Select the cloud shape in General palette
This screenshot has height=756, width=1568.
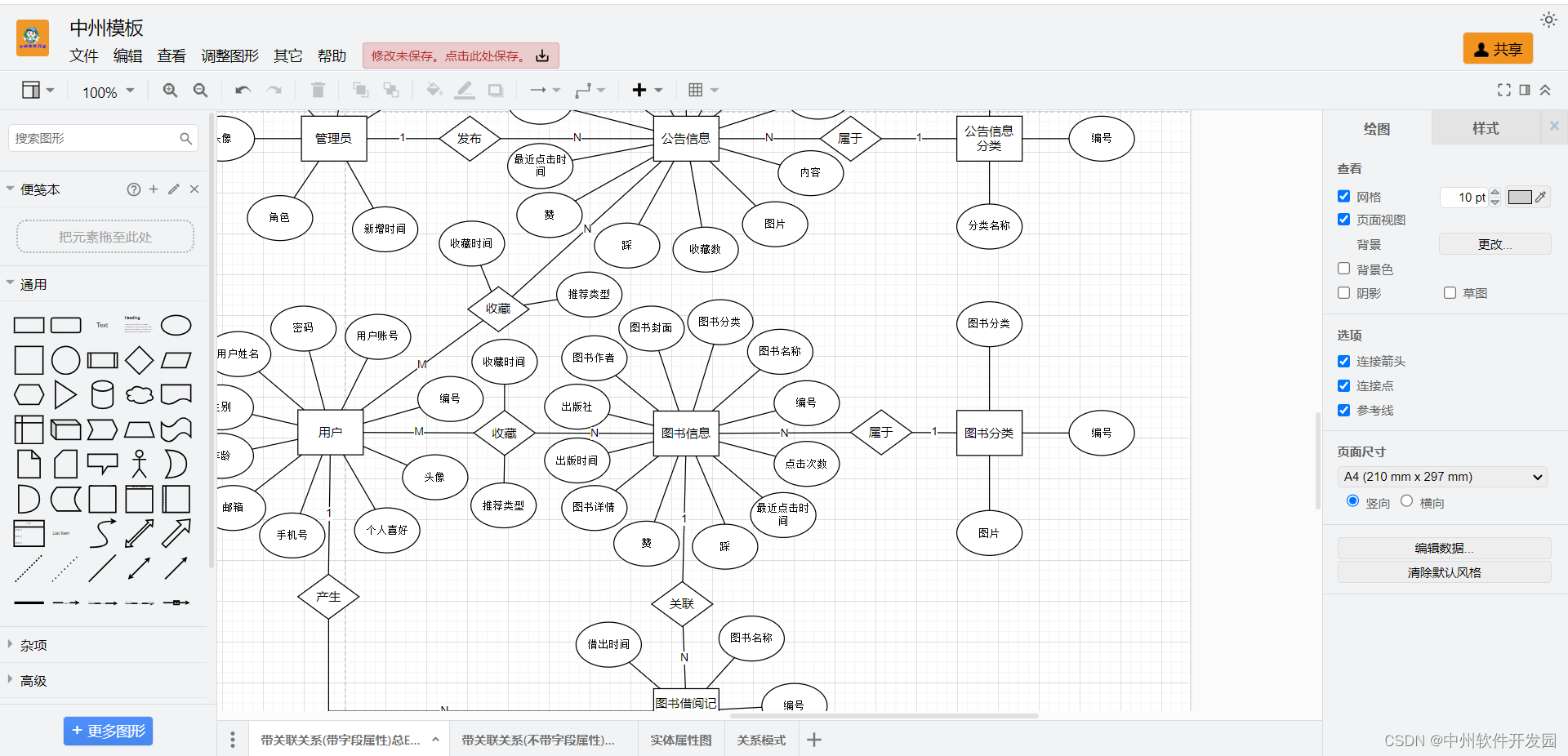pos(139,395)
